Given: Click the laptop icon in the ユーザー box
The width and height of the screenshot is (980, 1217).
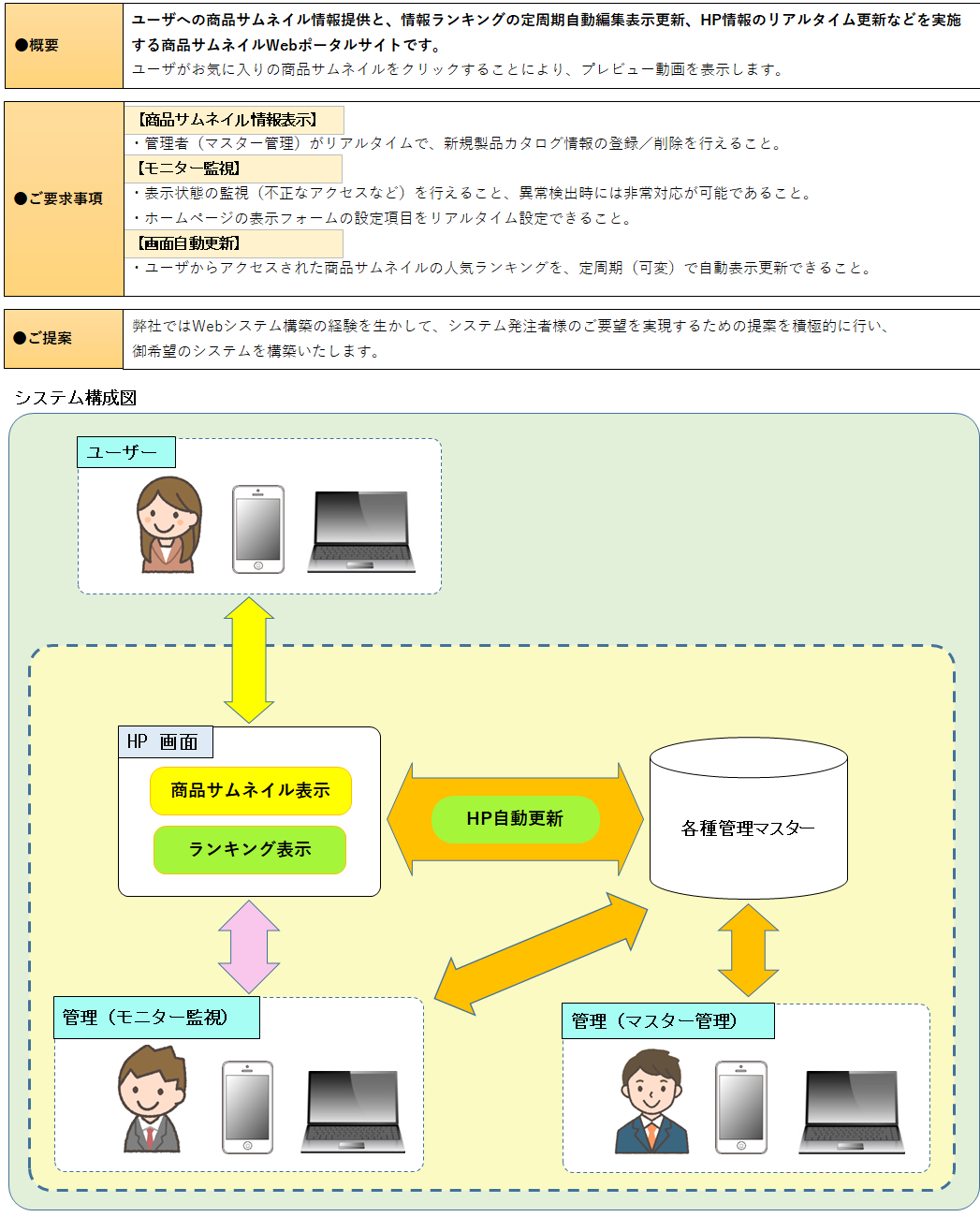Looking at the screenshot, I should pyautogui.click(x=361, y=531).
